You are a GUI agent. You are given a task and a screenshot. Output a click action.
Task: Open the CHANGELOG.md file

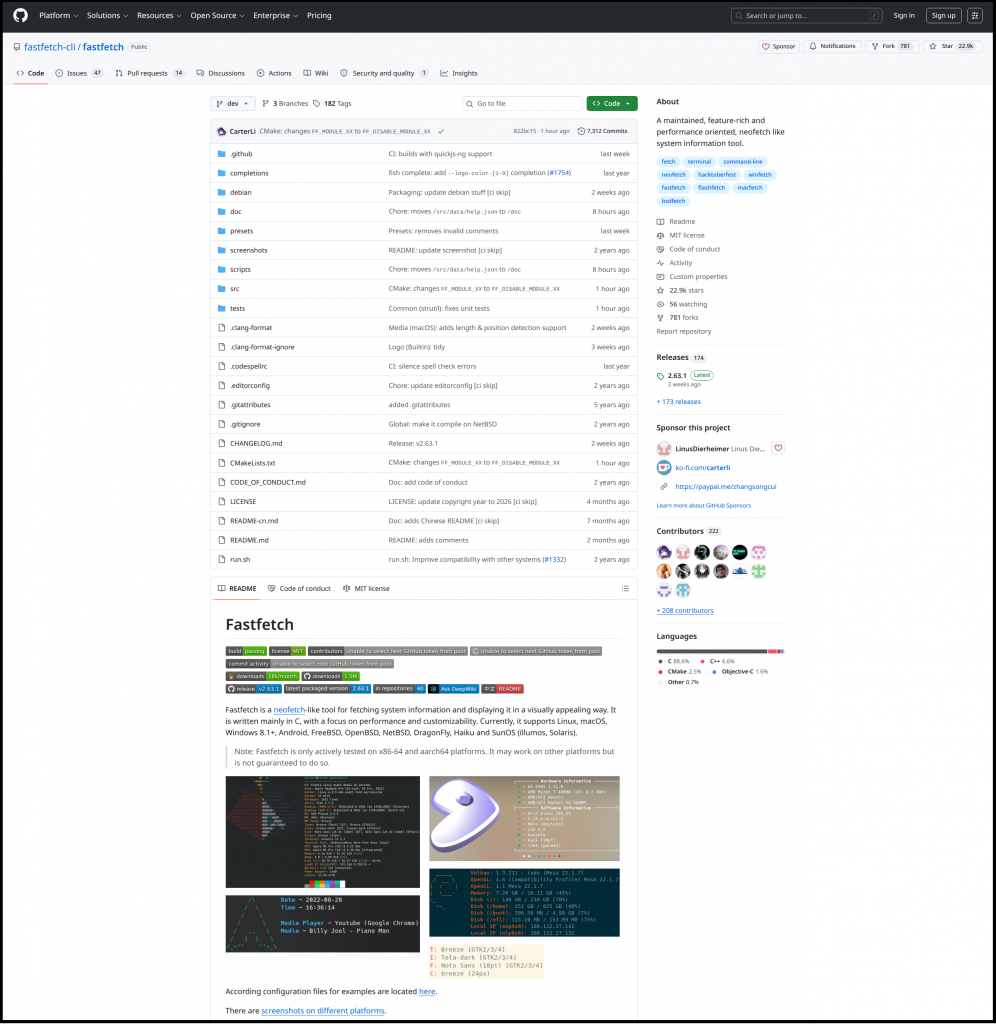[x=256, y=443]
